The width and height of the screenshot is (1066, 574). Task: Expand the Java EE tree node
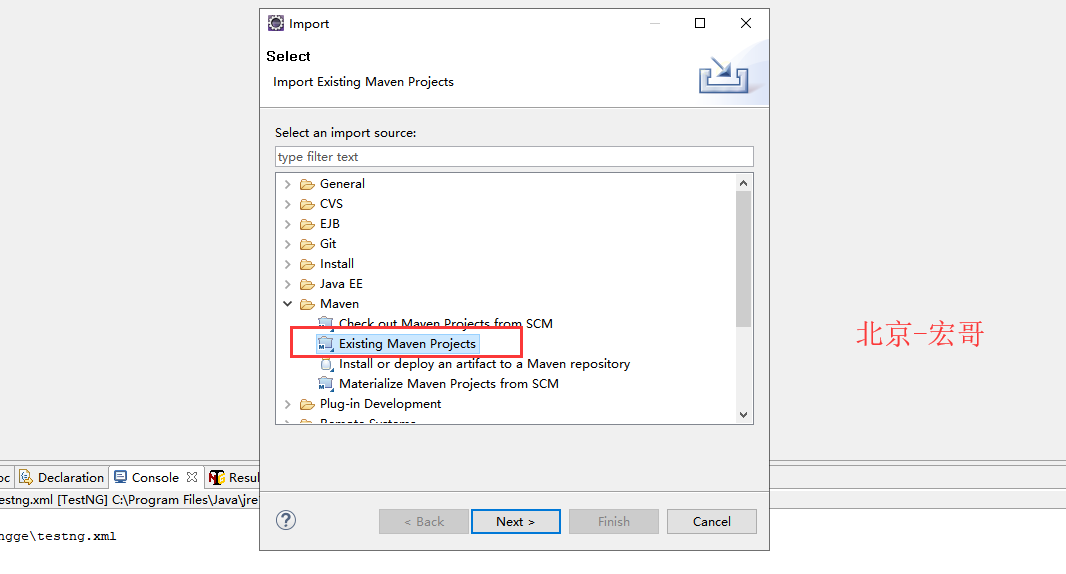click(288, 284)
